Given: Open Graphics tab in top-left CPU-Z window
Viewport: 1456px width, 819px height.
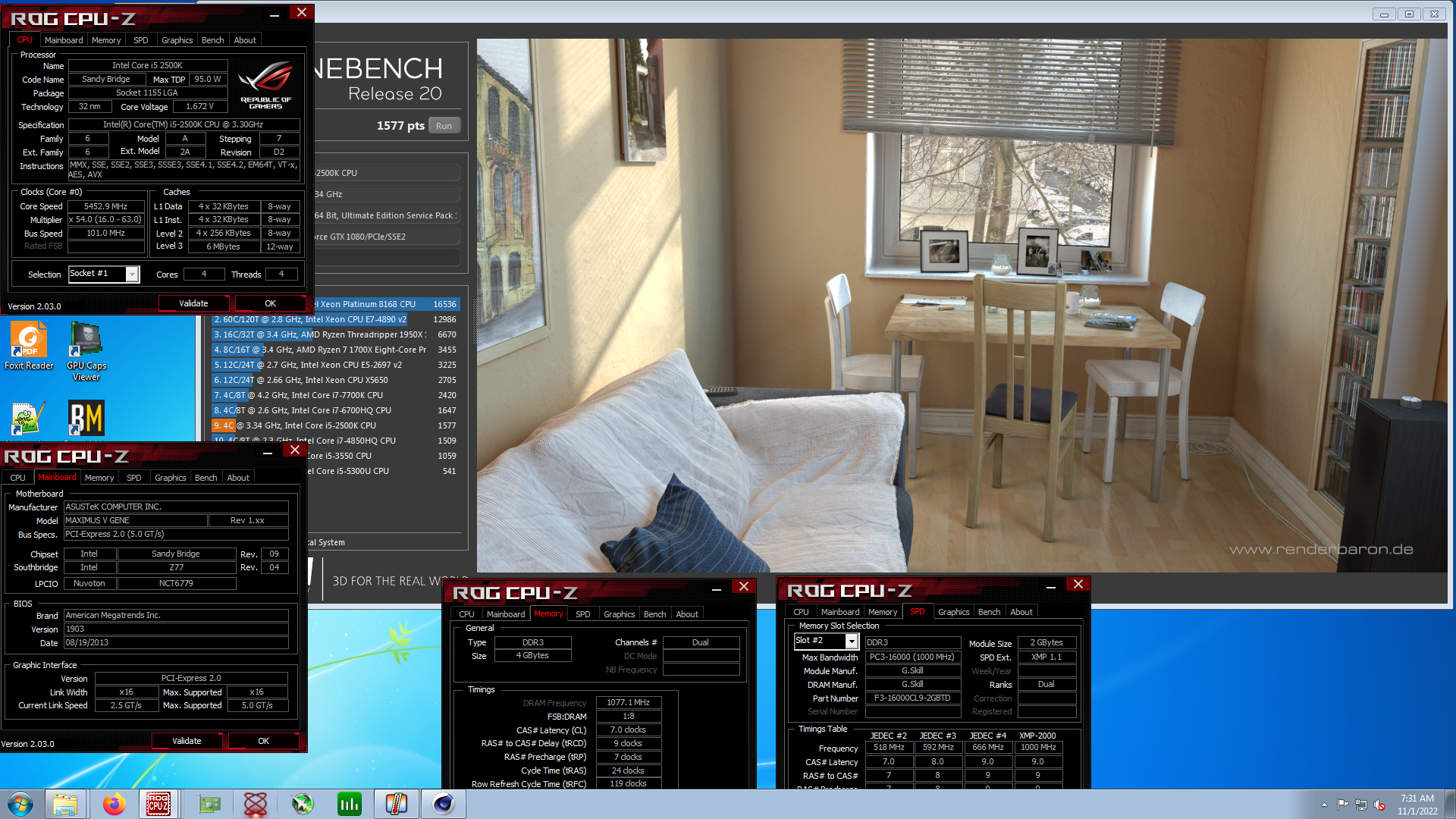Looking at the screenshot, I should pos(177,40).
